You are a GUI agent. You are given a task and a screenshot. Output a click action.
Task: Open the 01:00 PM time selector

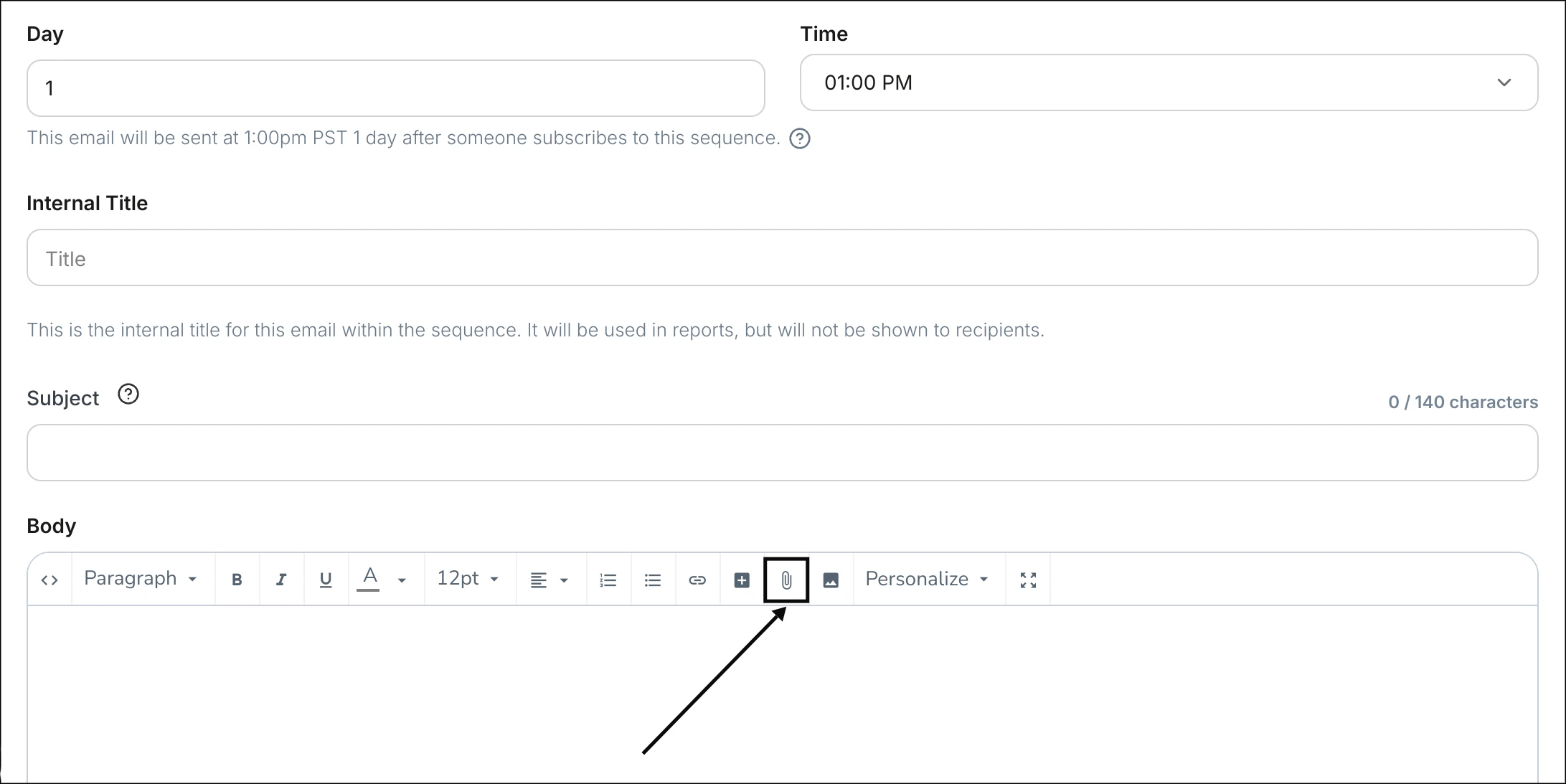pos(1169,82)
